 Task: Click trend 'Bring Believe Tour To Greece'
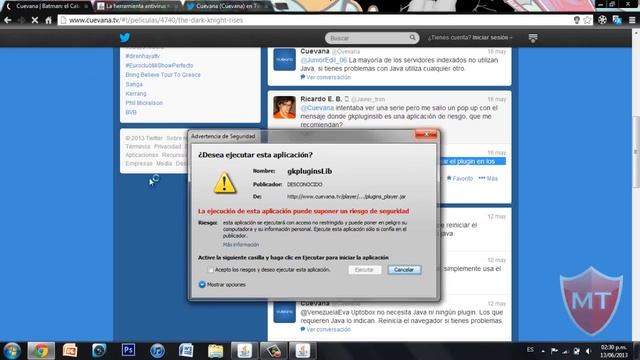[x=163, y=75]
